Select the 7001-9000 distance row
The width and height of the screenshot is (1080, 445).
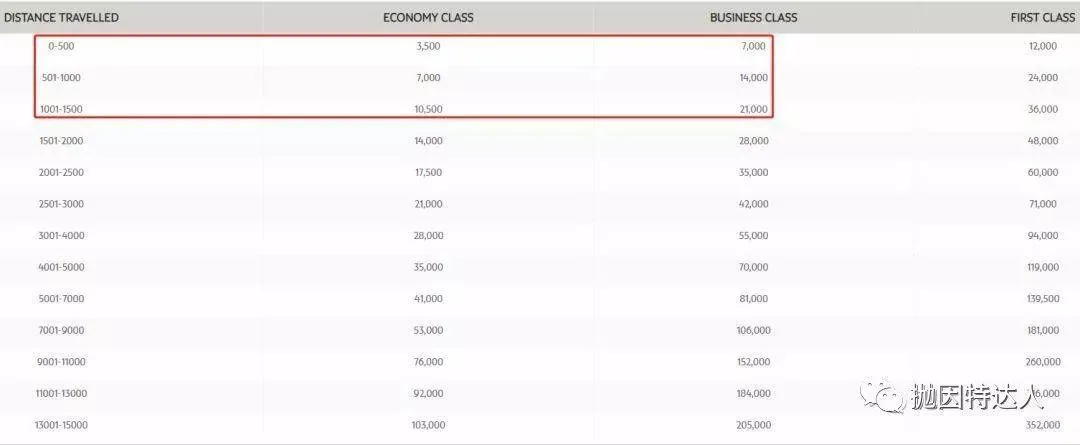coord(540,331)
